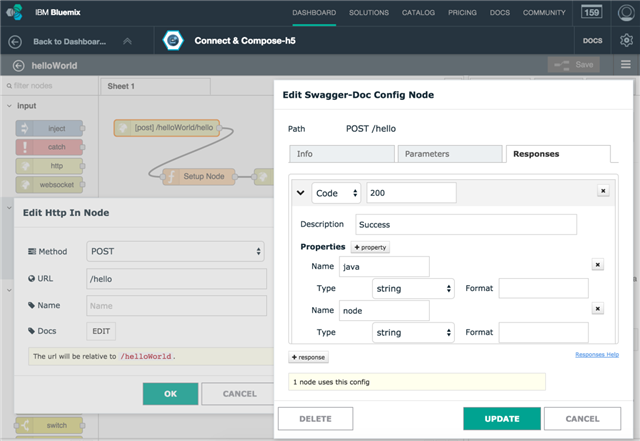Select the http node in palette
This screenshot has width=640, height=441.
click(49, 166)
